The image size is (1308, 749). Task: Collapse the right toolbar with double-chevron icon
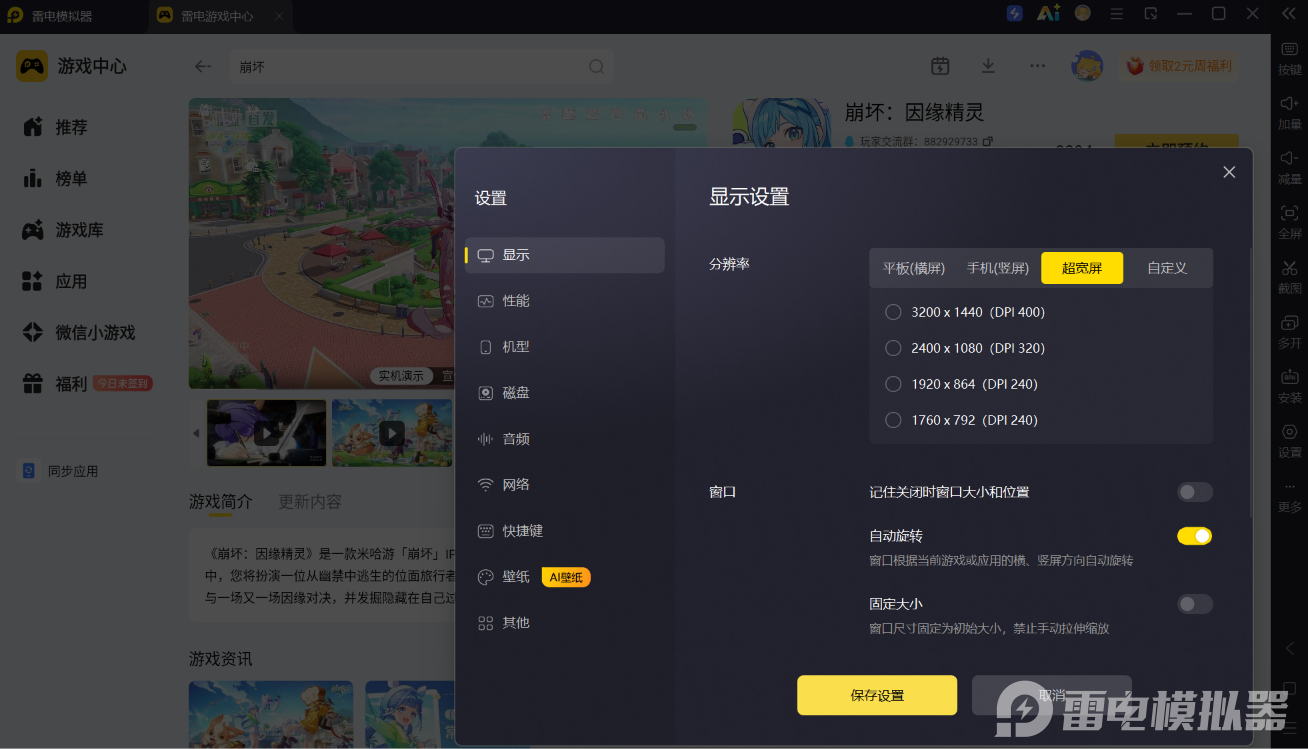pyautogui.click(x=1290, y=14)
